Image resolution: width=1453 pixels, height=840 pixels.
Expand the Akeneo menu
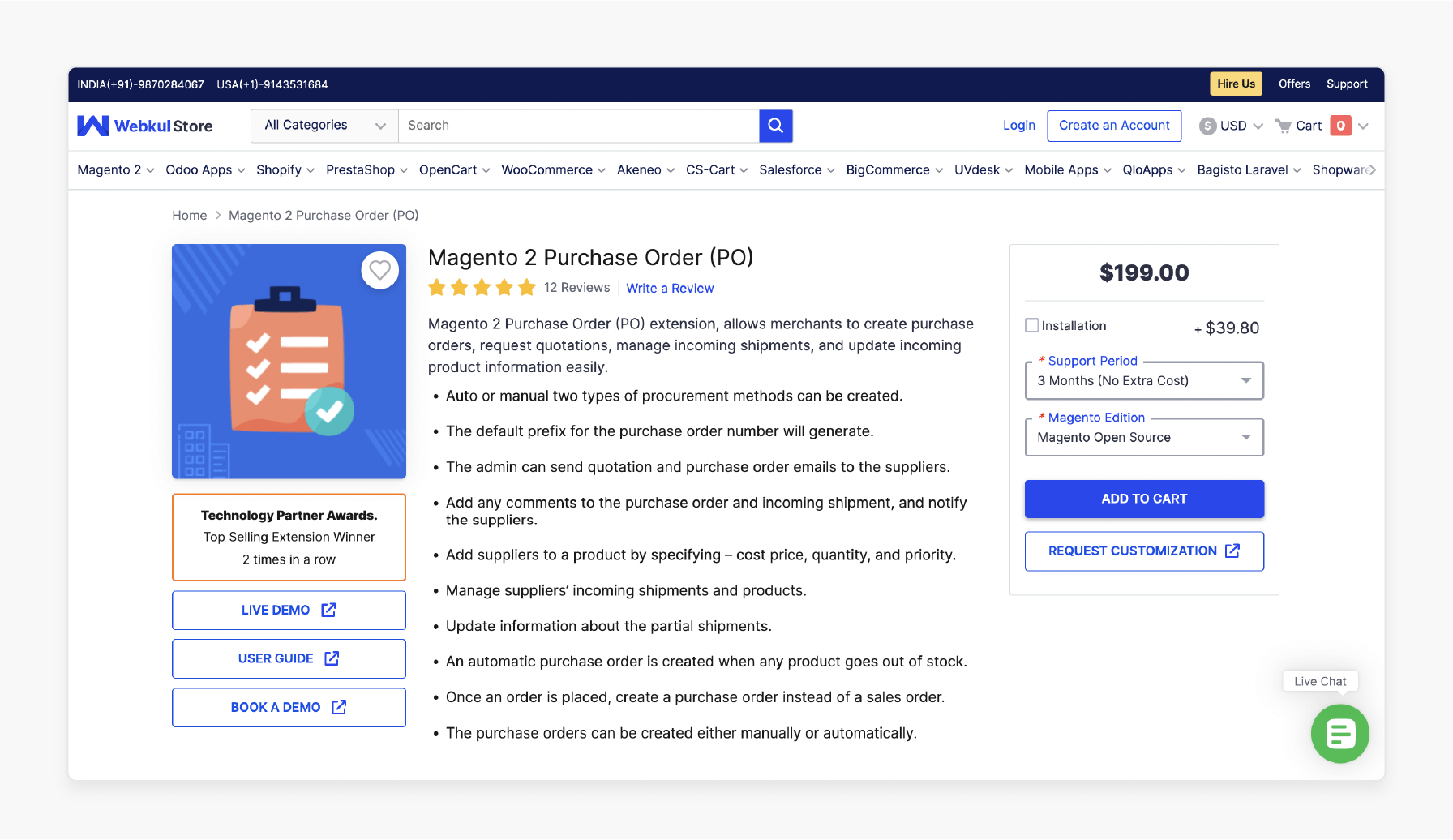(x=646, y=169)
